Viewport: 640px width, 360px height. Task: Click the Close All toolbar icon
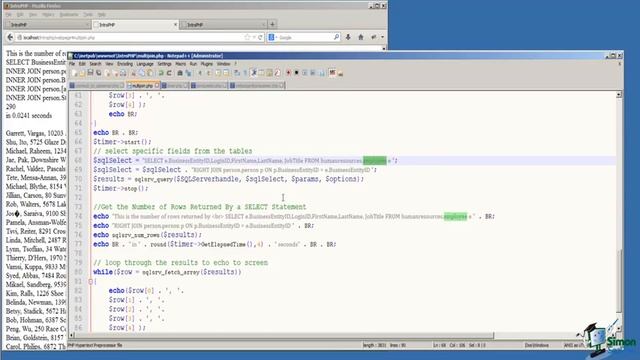tap(116, 73)
